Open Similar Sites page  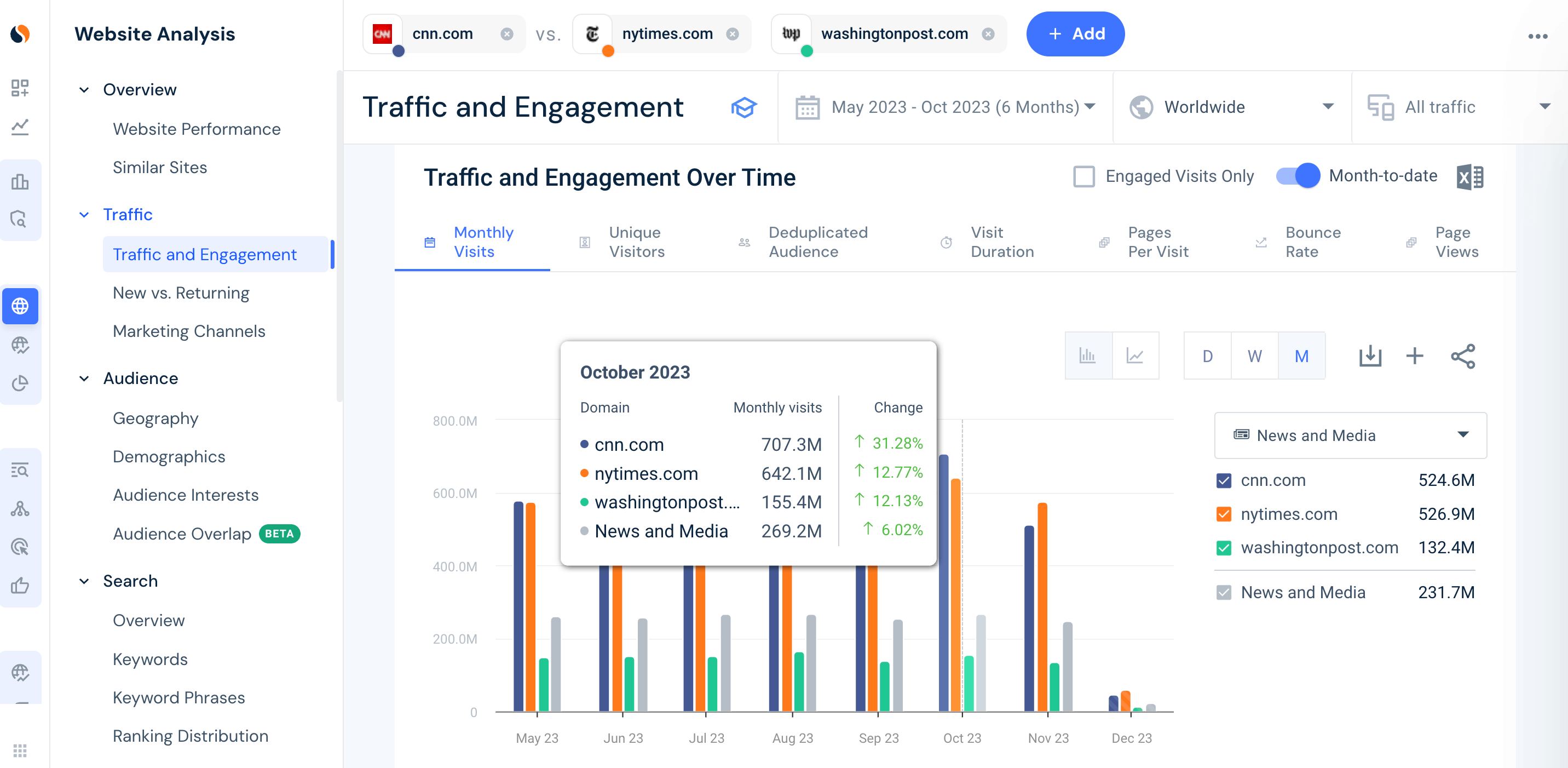[159, 168]
